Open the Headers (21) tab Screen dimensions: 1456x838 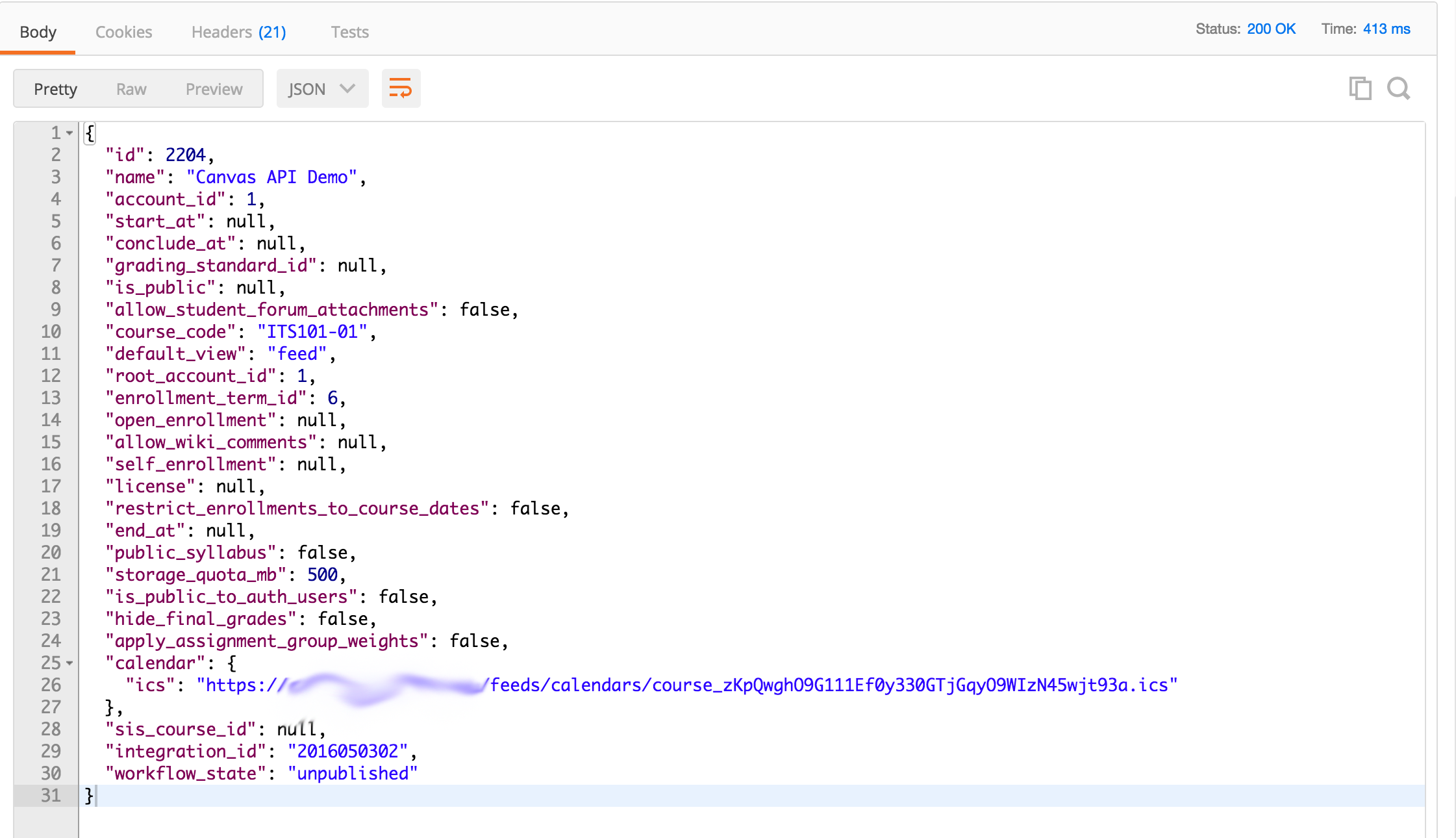click(x=238, y=32)
